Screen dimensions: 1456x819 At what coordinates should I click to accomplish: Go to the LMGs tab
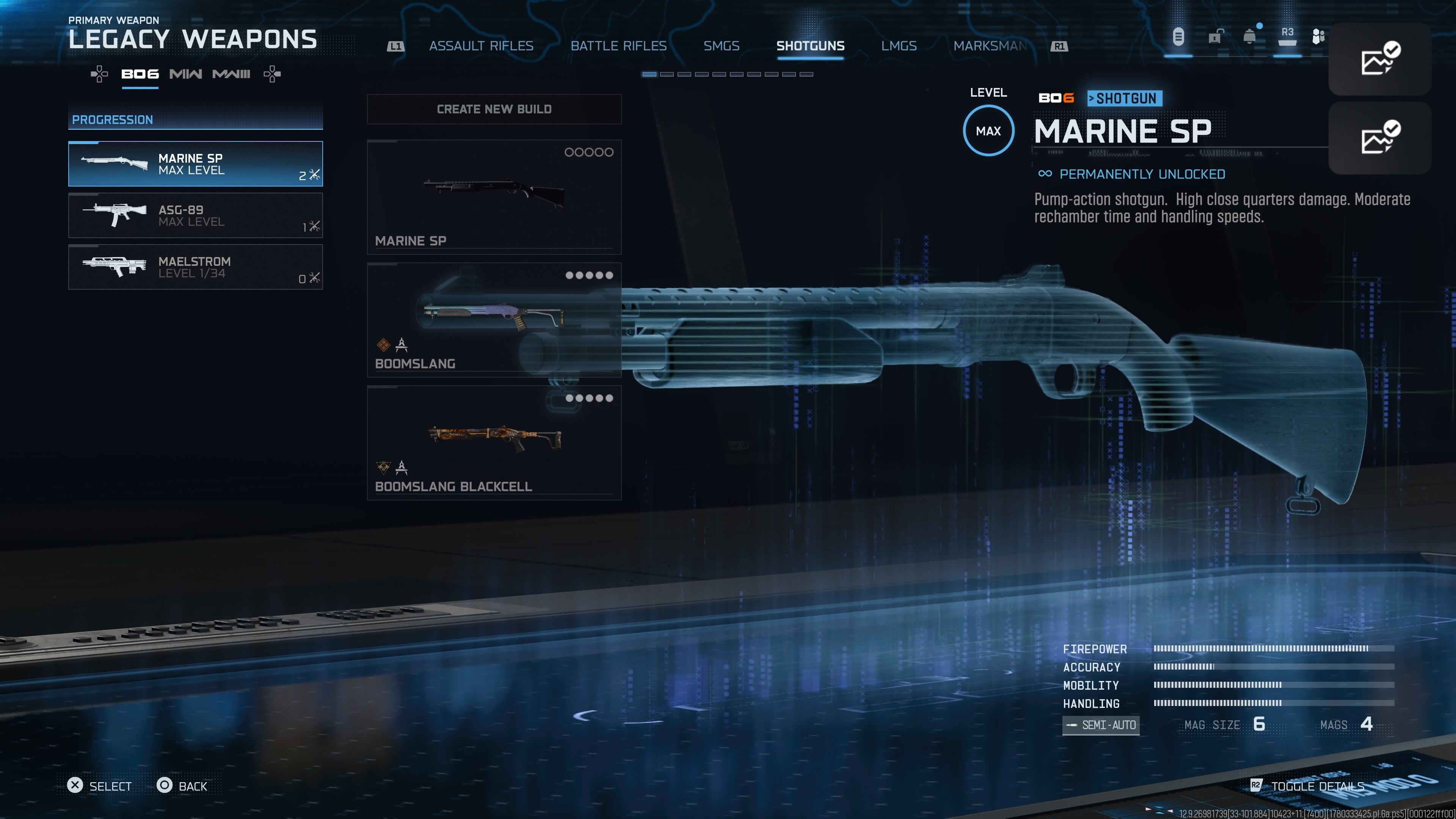point(899,46)
